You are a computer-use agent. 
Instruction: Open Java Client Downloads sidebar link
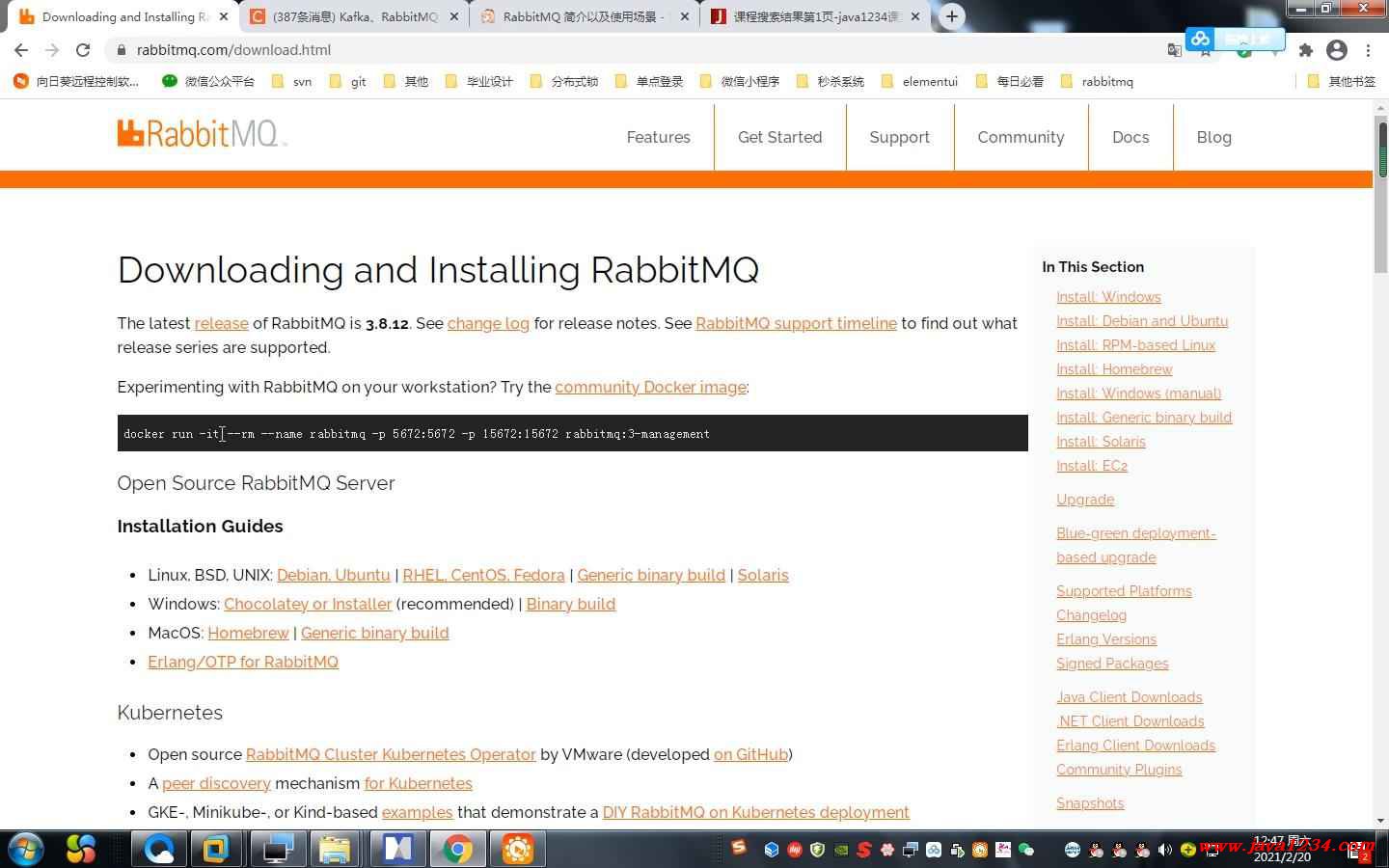pos(1129,697)
